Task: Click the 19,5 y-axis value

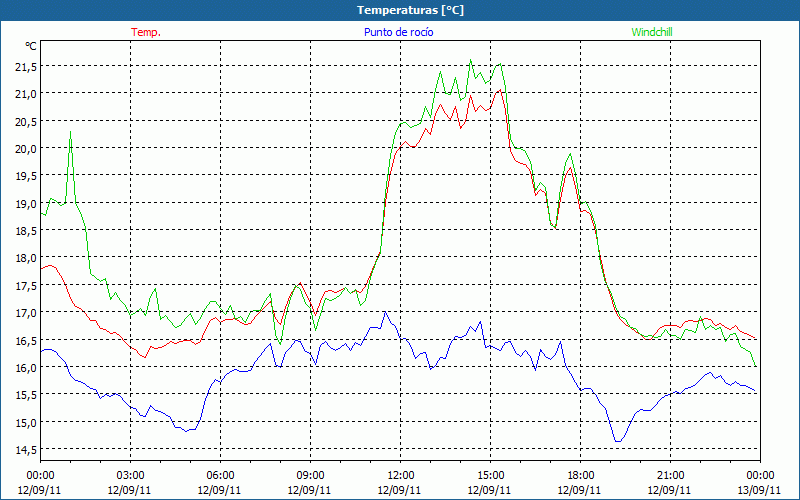Action: coord(26,177)
